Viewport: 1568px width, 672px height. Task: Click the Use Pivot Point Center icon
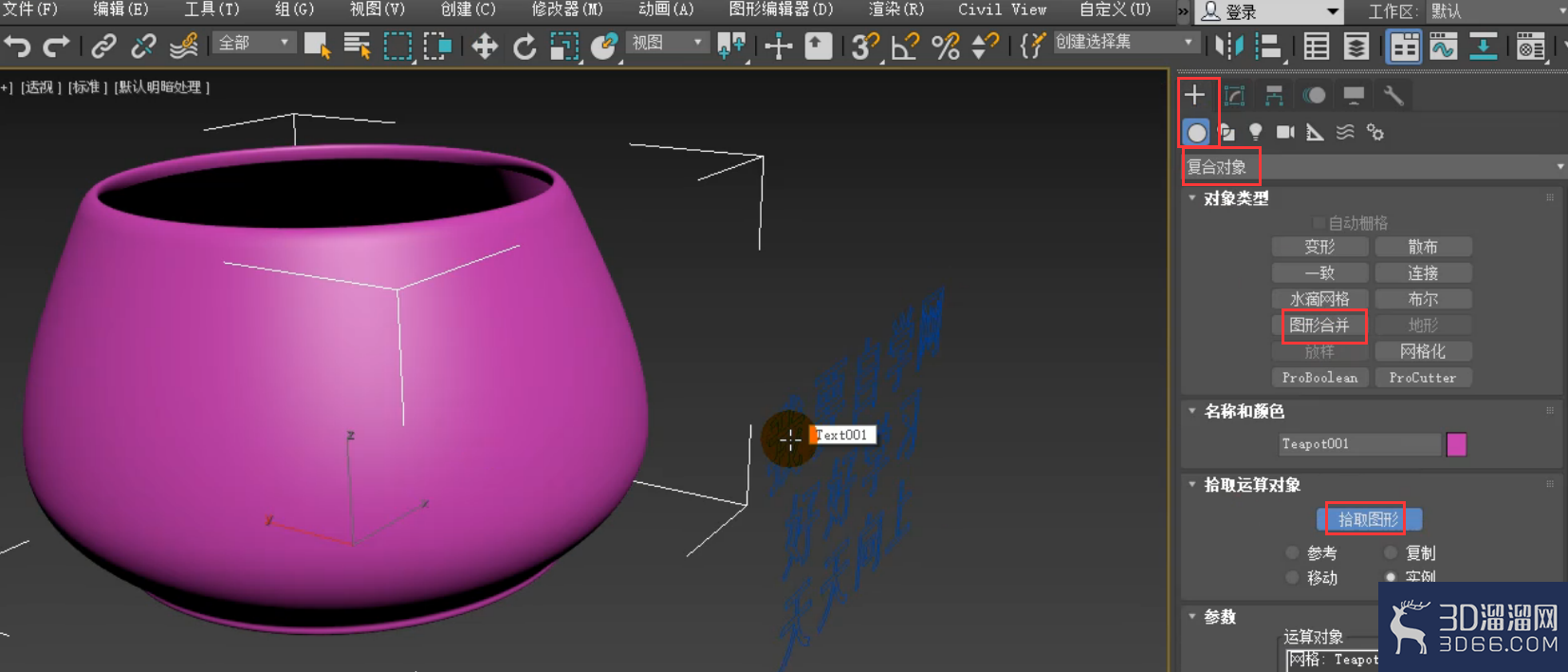point(731,45)
